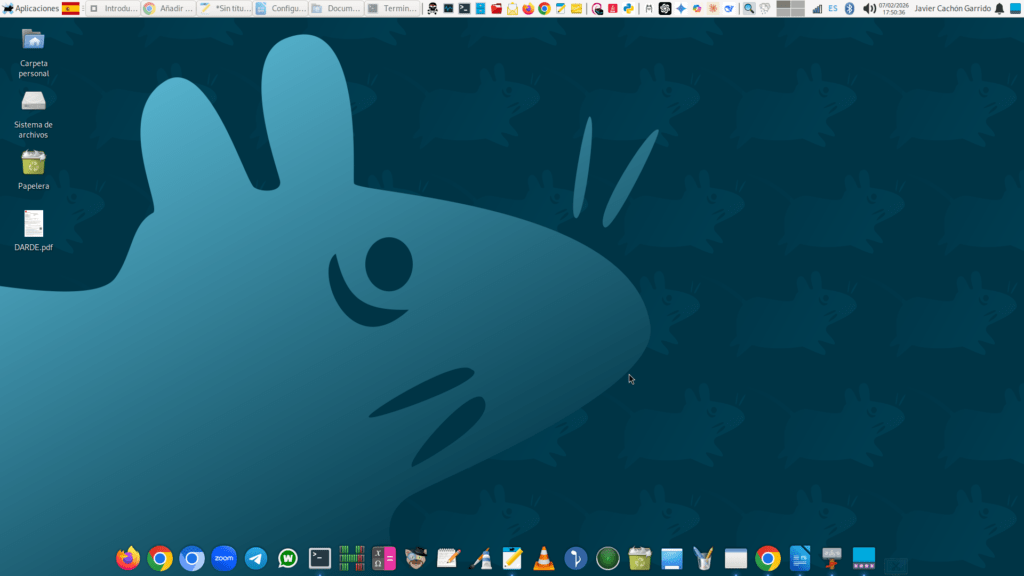Image resolution: width=1024 pixels, height=576 pixels.
Task: Open the Aplicaciones menu
Action: coord(30,8)
